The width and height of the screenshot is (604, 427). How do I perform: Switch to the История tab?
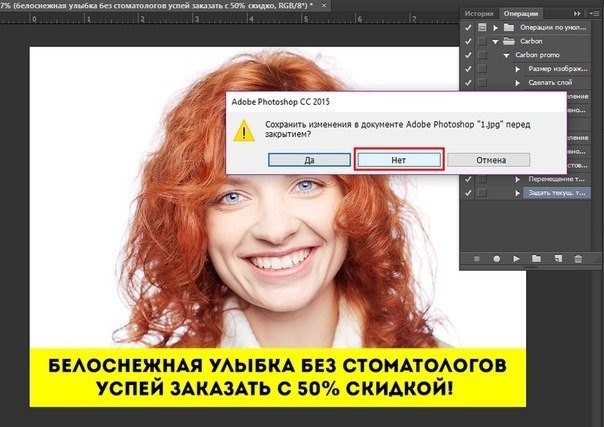[x=478, y=13]
